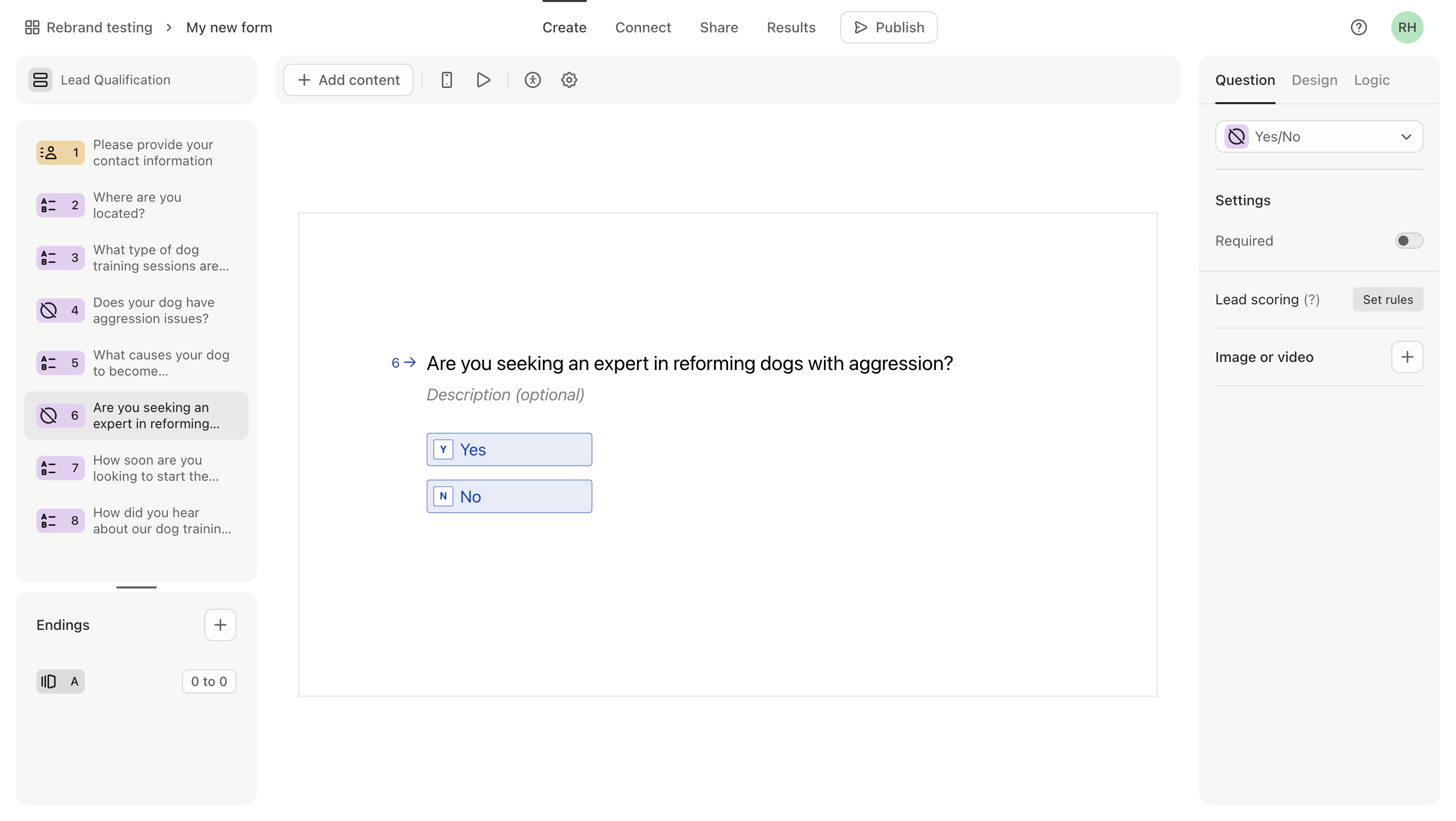
Task: Click the question title text to edit
Action: click(x=690, y=363)
